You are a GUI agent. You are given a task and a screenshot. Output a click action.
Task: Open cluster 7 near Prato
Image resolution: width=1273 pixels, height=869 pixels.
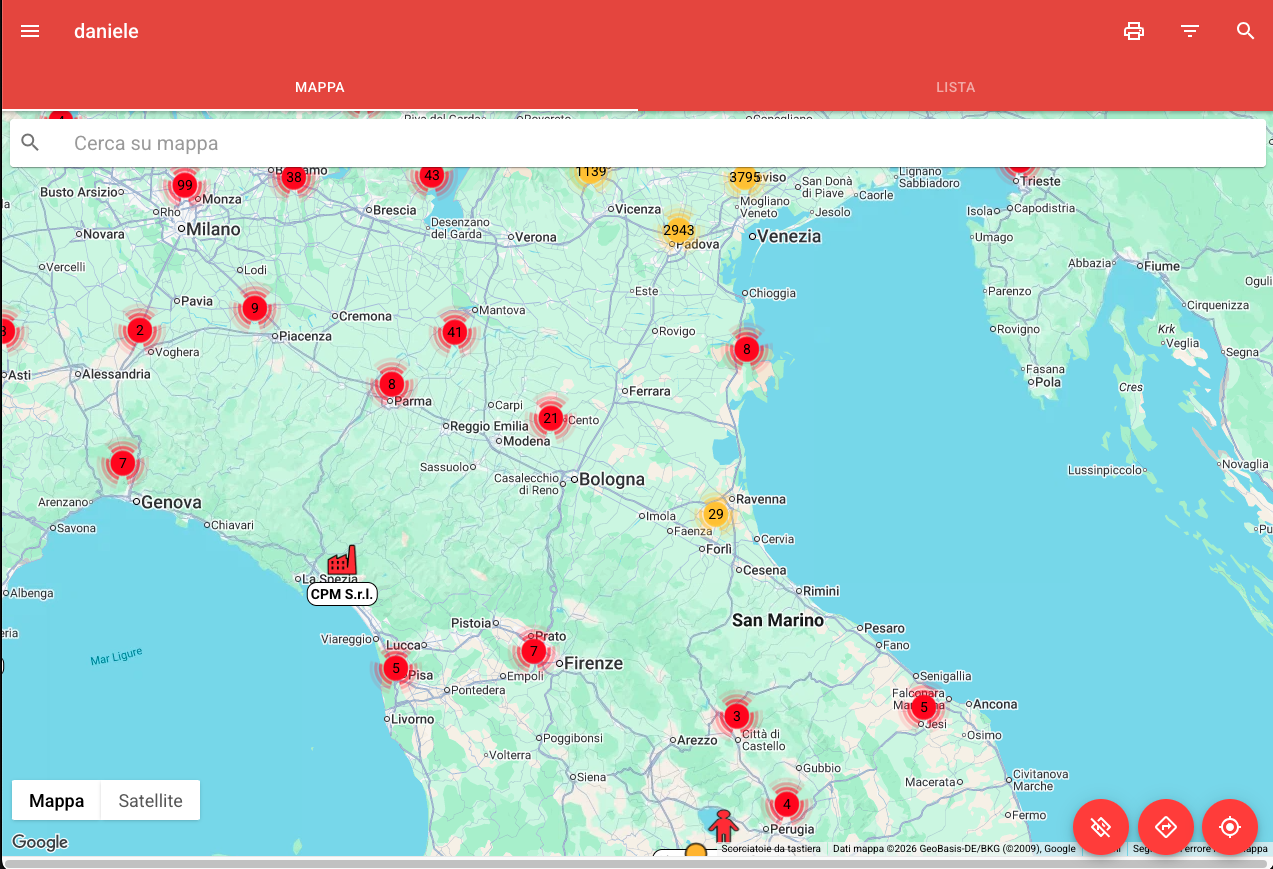click(x=534, y=652)
